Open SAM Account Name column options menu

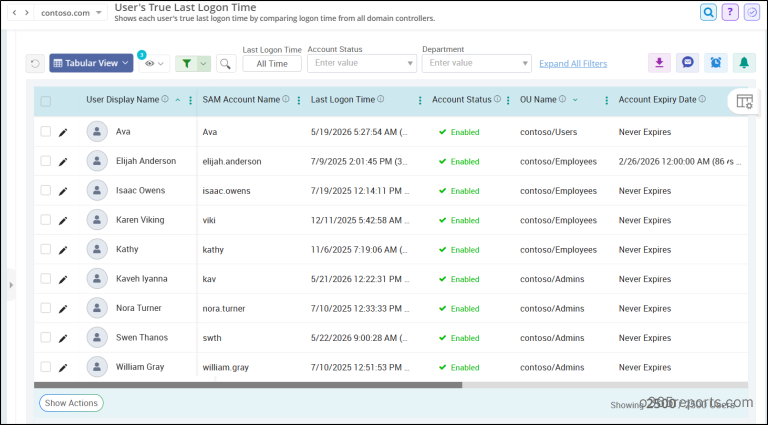[x=299, y=100]
